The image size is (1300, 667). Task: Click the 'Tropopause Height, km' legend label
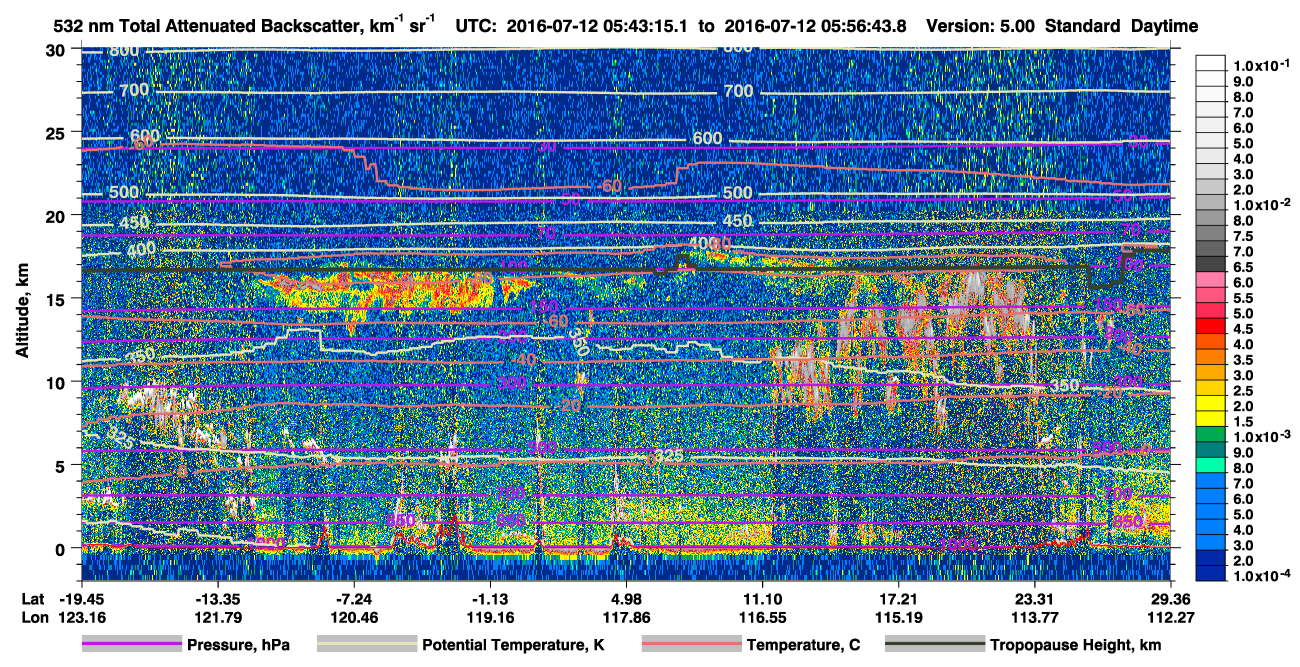pos(1076,646)
